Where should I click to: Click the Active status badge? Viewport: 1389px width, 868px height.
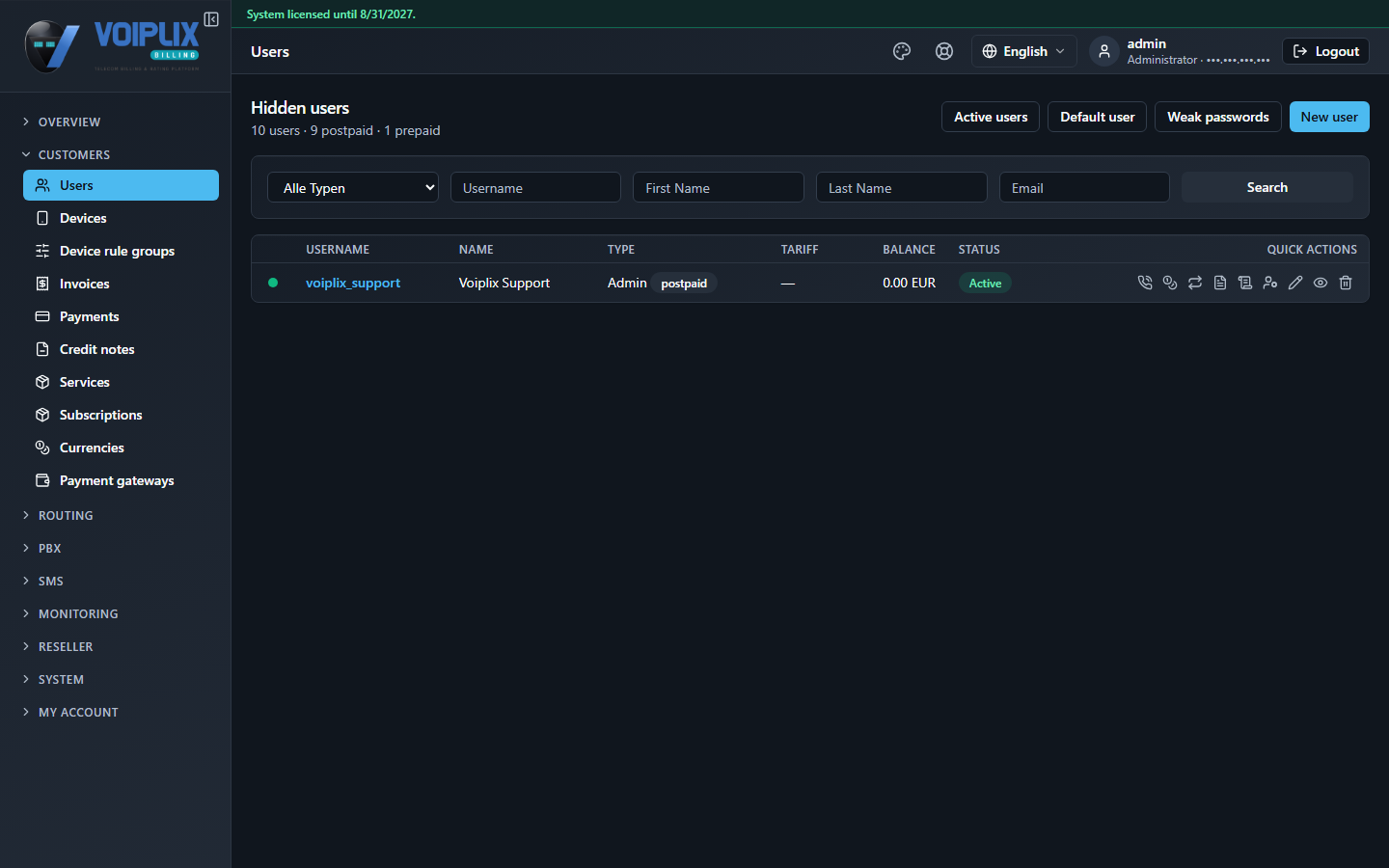985,283
